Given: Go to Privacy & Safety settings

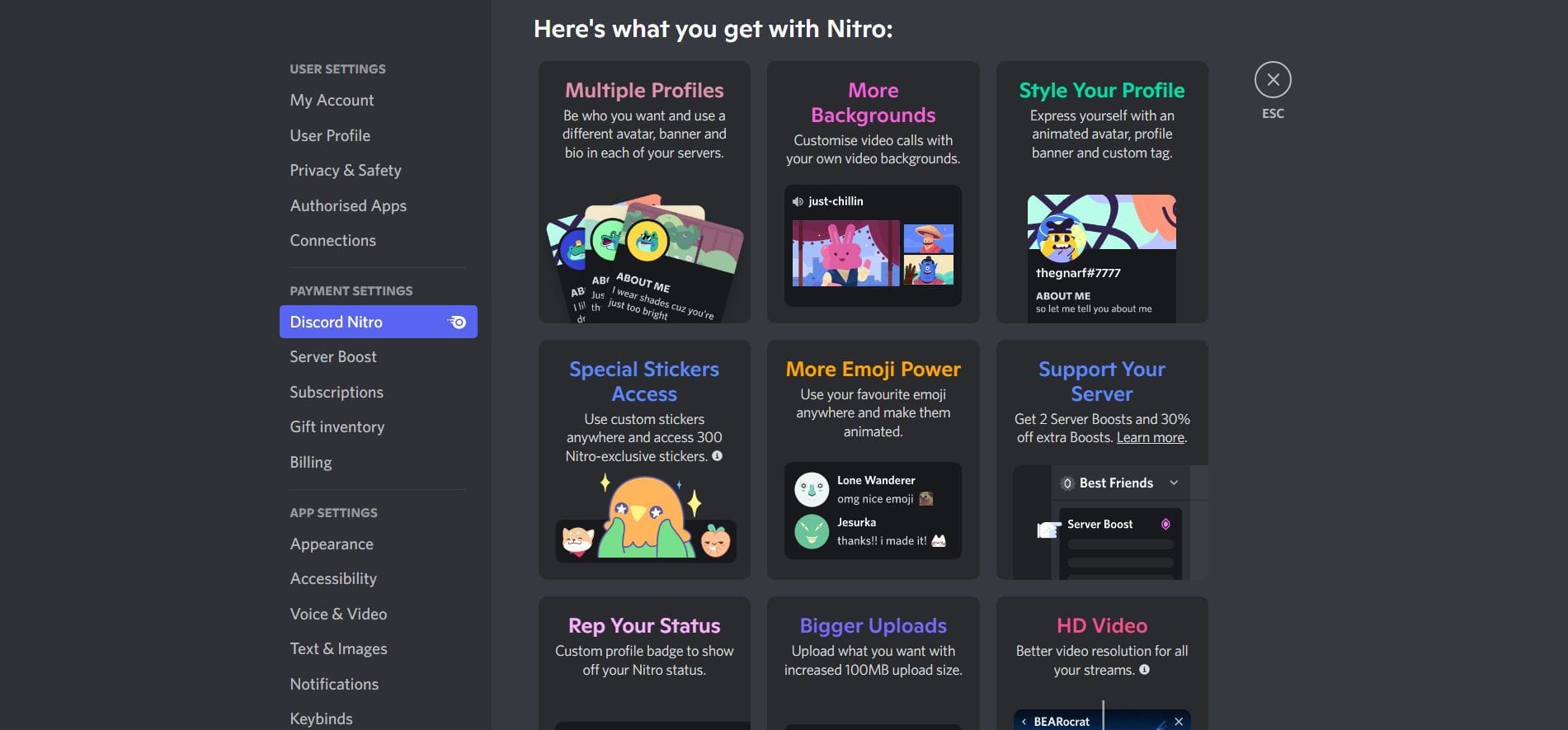Looking at the screenshot, I should coord(345,170).
